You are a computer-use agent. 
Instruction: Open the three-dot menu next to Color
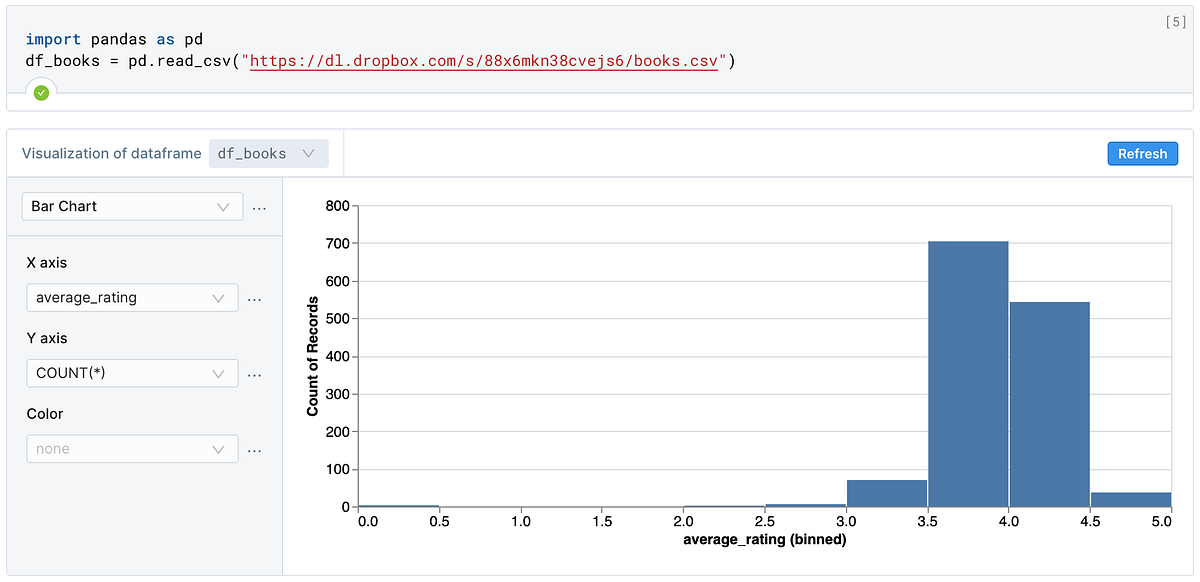coord(254,449)
